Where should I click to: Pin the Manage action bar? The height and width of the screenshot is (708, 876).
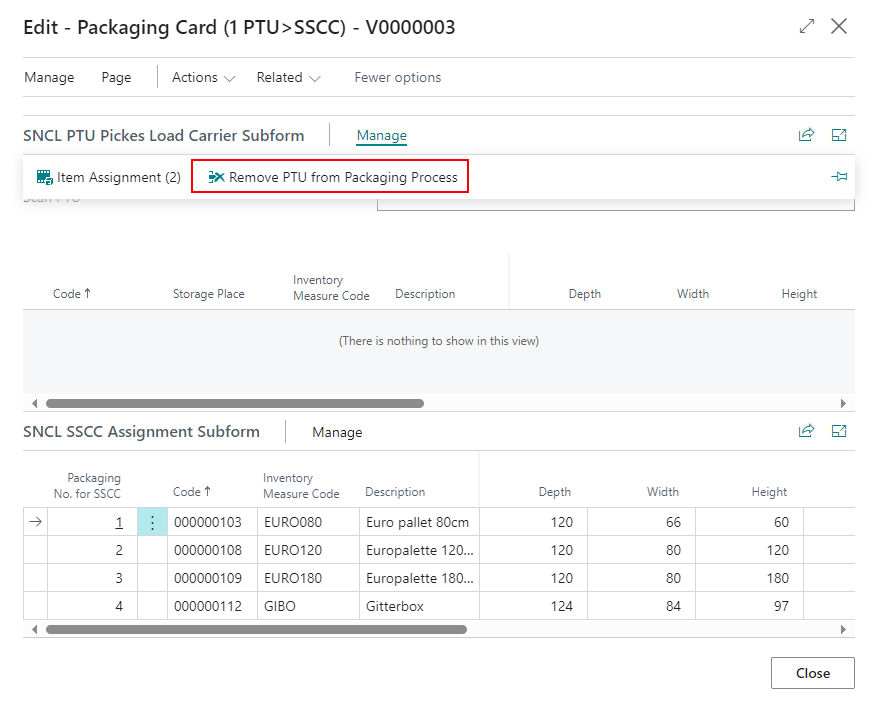[x=839, y=177]
